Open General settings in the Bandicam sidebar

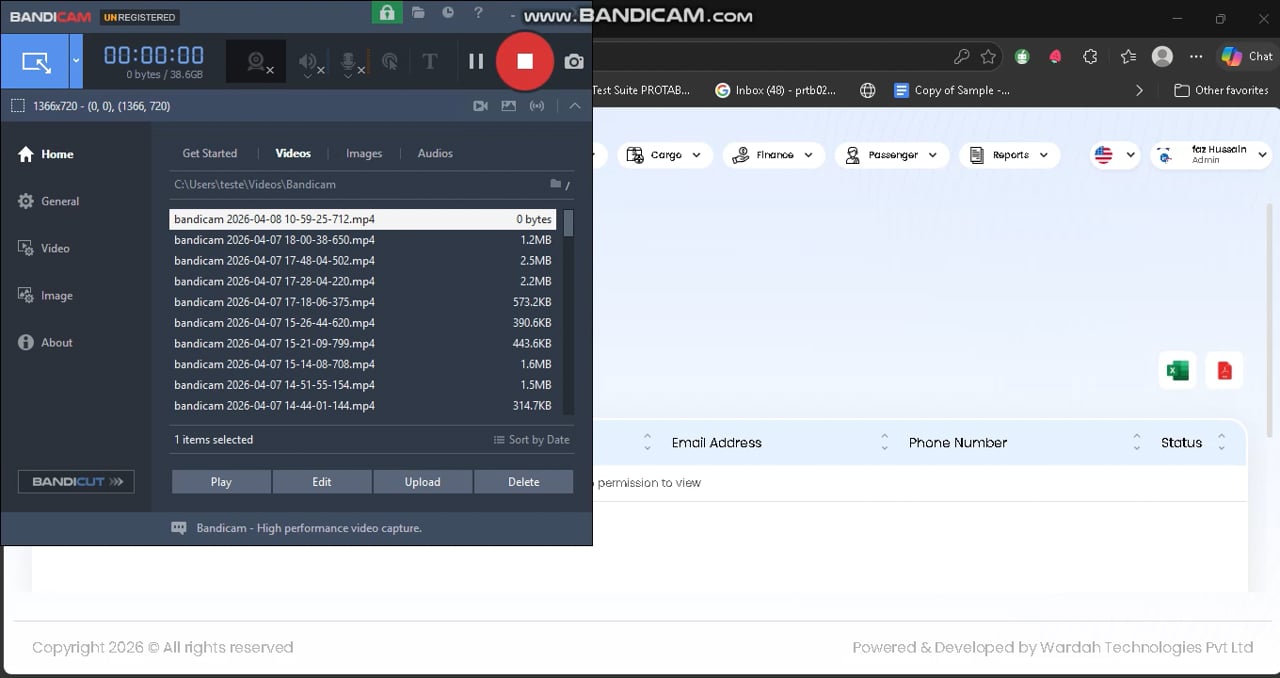49,201
